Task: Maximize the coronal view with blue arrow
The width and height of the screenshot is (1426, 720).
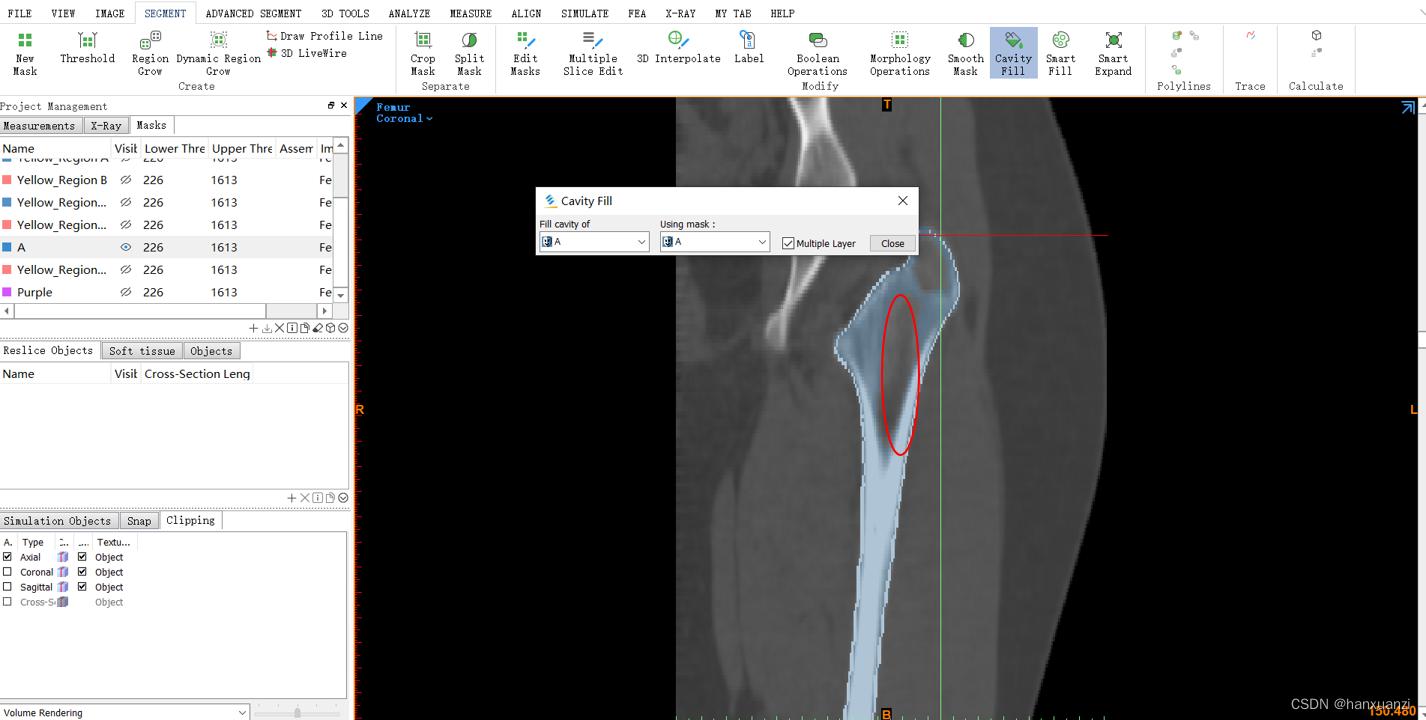Action: click(1408, 108)
